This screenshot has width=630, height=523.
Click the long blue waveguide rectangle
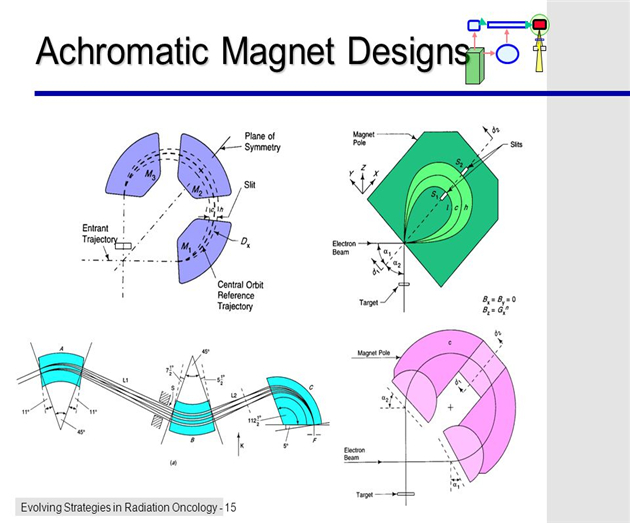(x=508, y=24)
